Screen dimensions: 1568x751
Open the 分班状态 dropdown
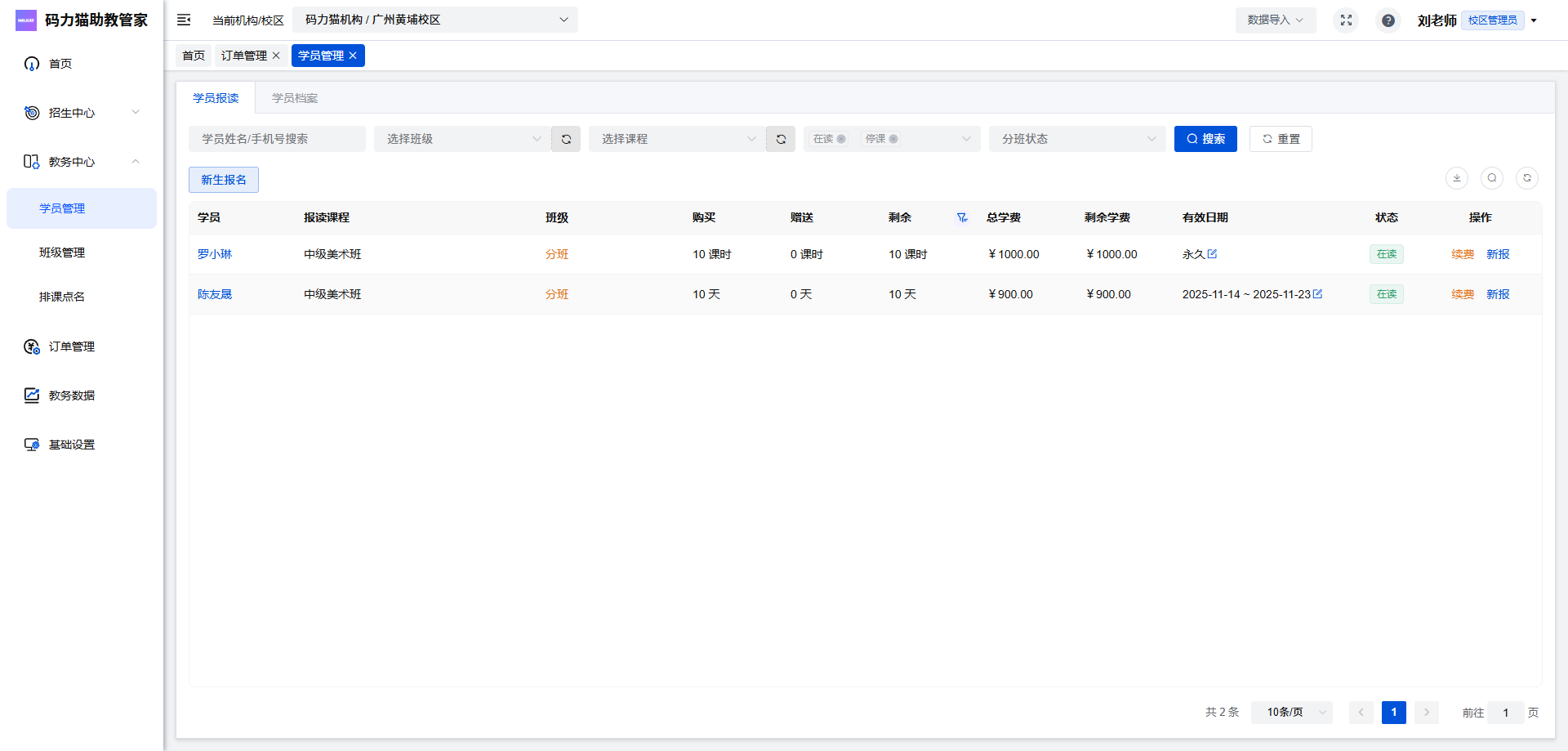tap(1077, 139)
